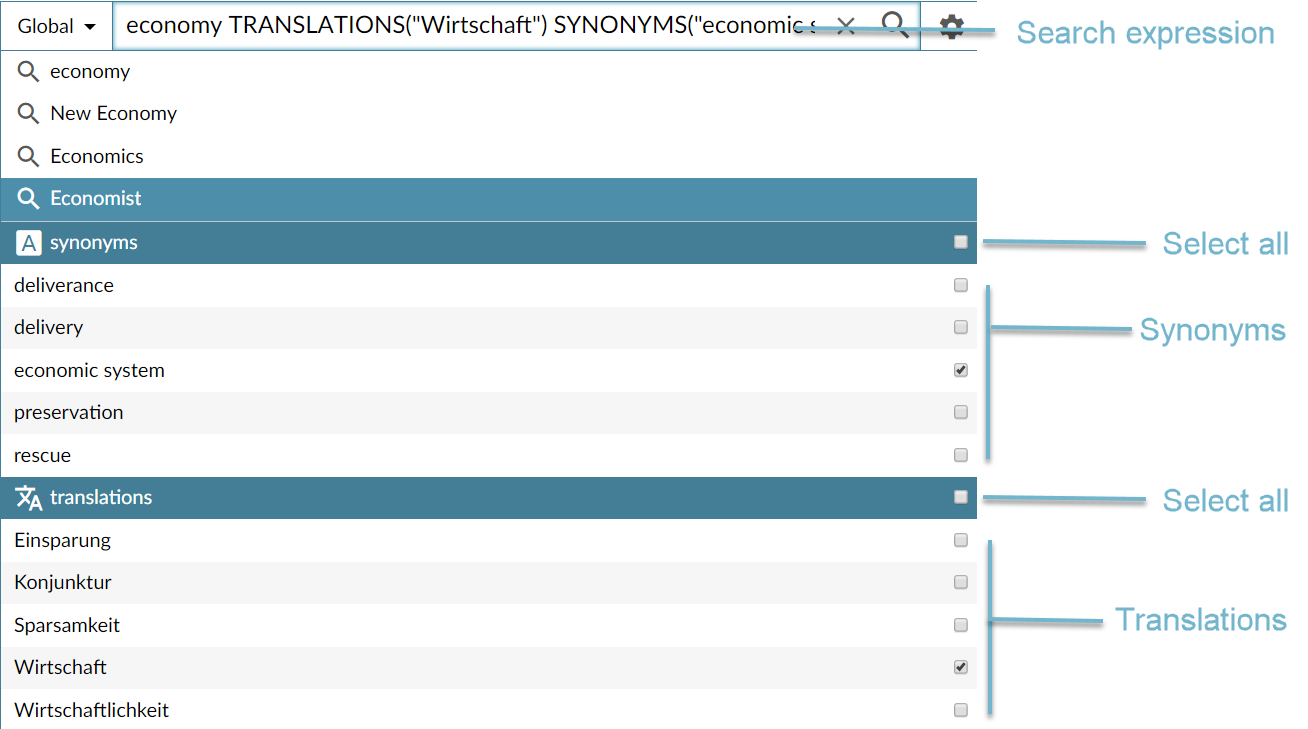Image resolution: width=1308 pixels, height=729 pixels.
Task: Click the translations header icon
Action: point(29,498)
